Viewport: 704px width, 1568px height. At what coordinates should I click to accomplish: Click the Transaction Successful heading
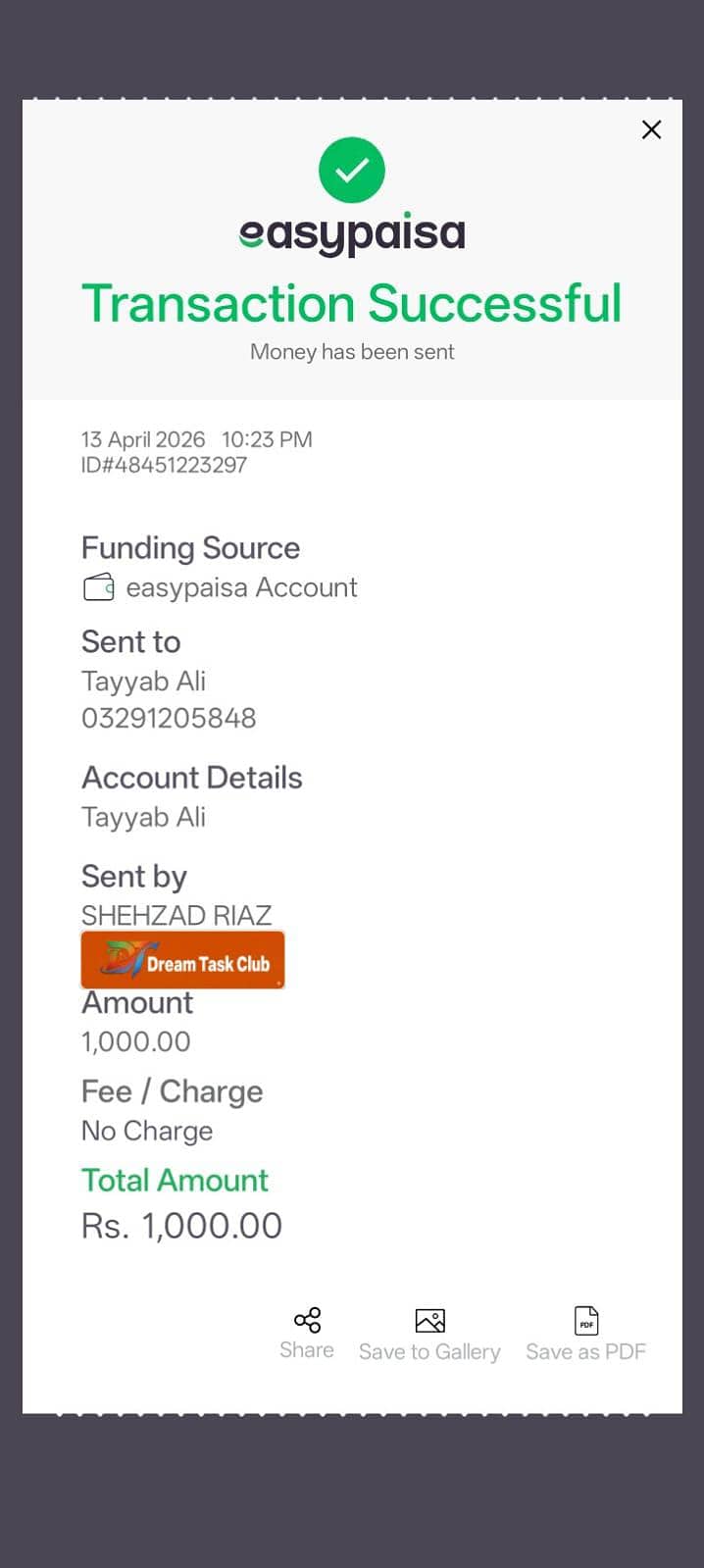(352, 304)
